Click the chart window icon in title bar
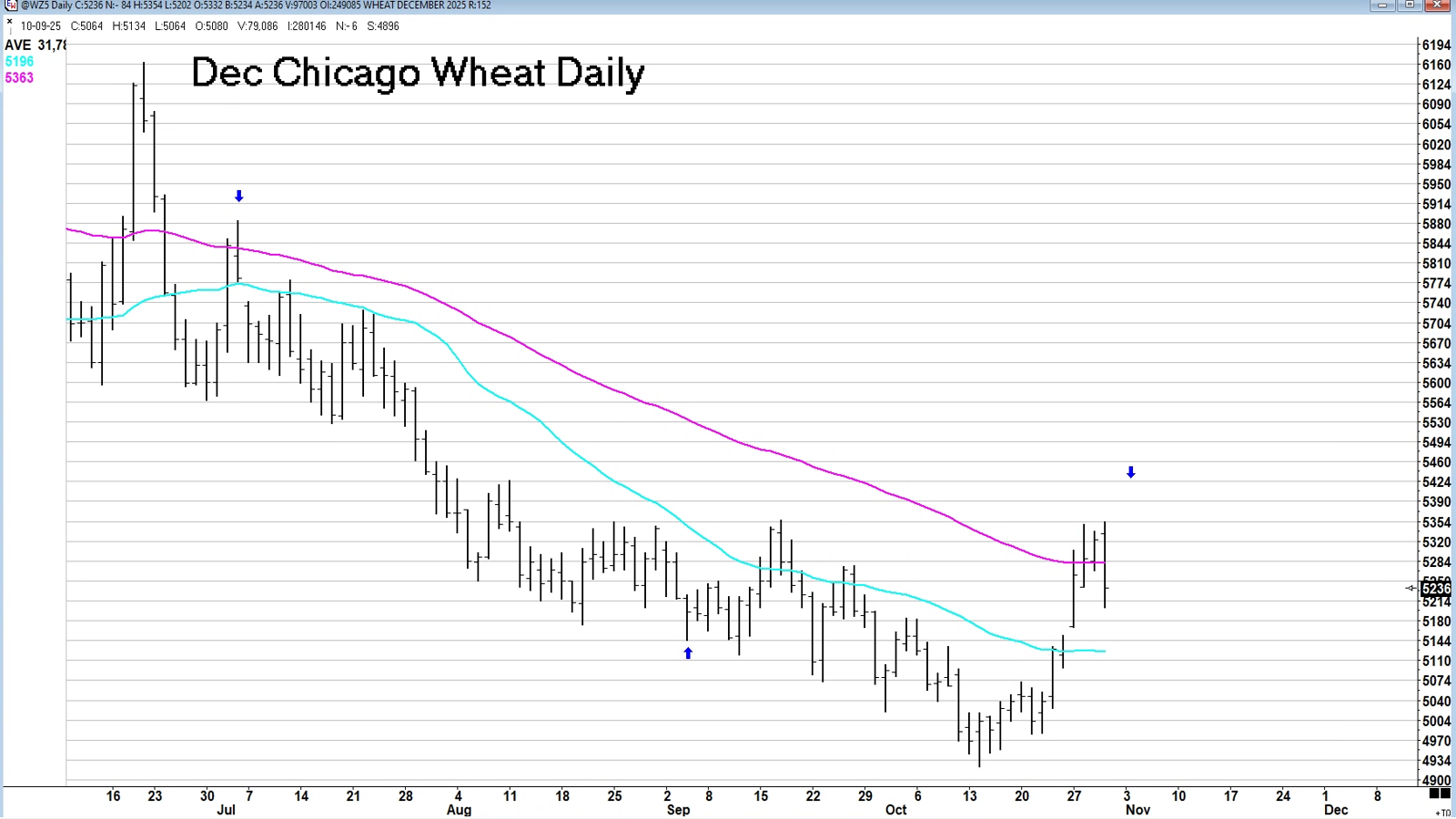This screenshot has height=819, width=1456. [11, 5]
